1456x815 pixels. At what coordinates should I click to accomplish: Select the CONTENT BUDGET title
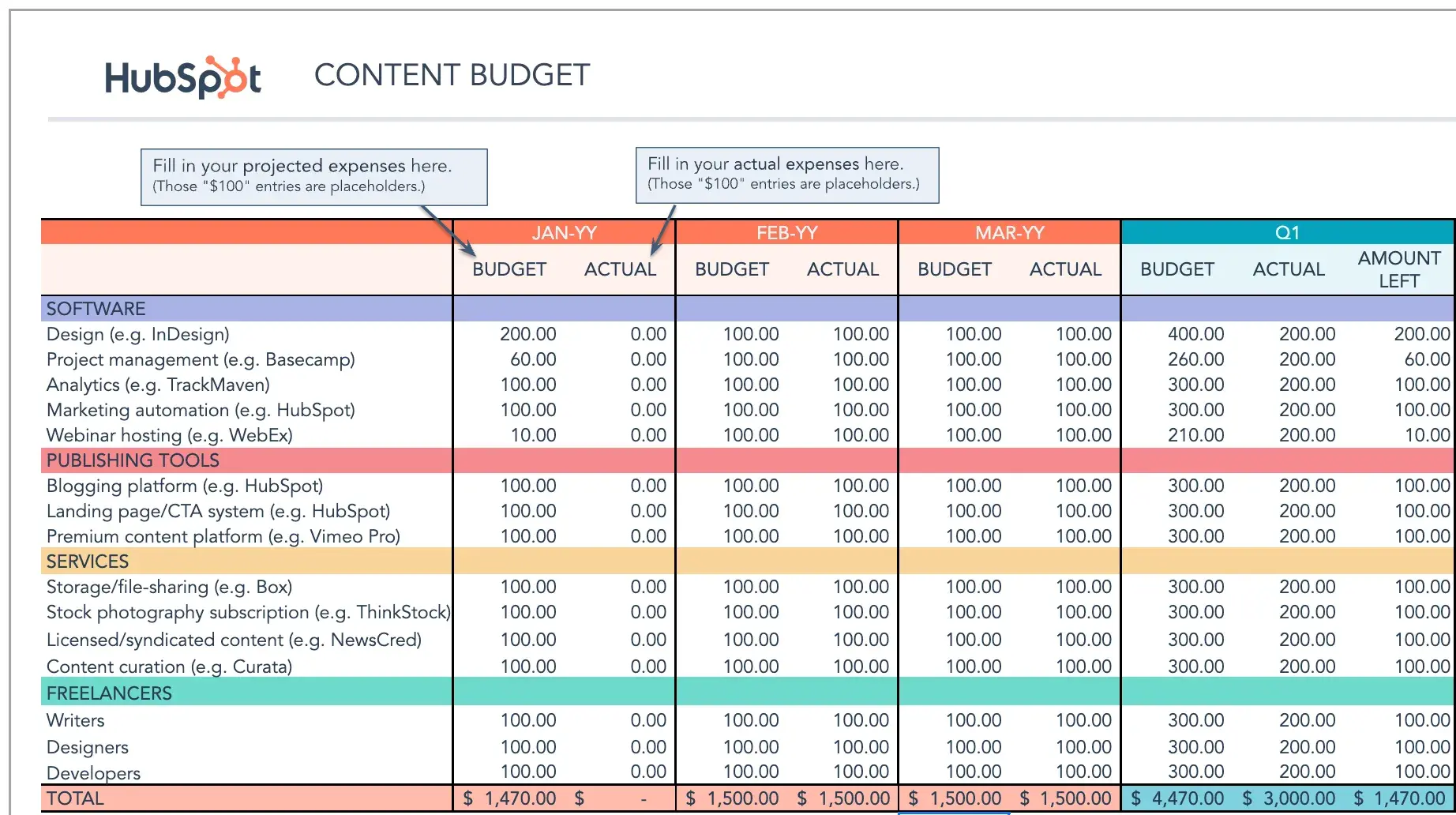coord(452,75)
